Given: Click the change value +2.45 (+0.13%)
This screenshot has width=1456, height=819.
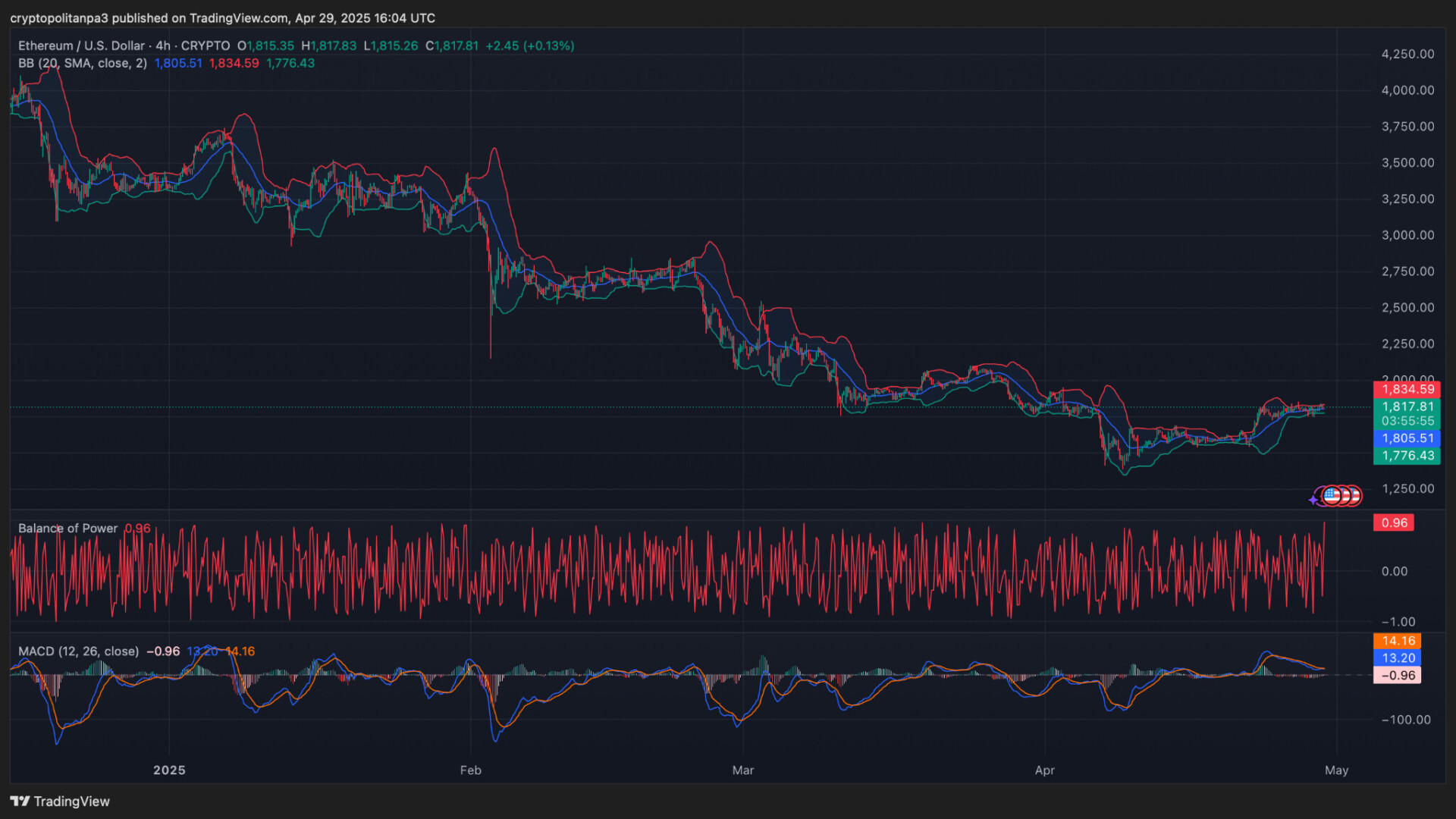Looking at the screenshot, I should (x=530, y=45).
